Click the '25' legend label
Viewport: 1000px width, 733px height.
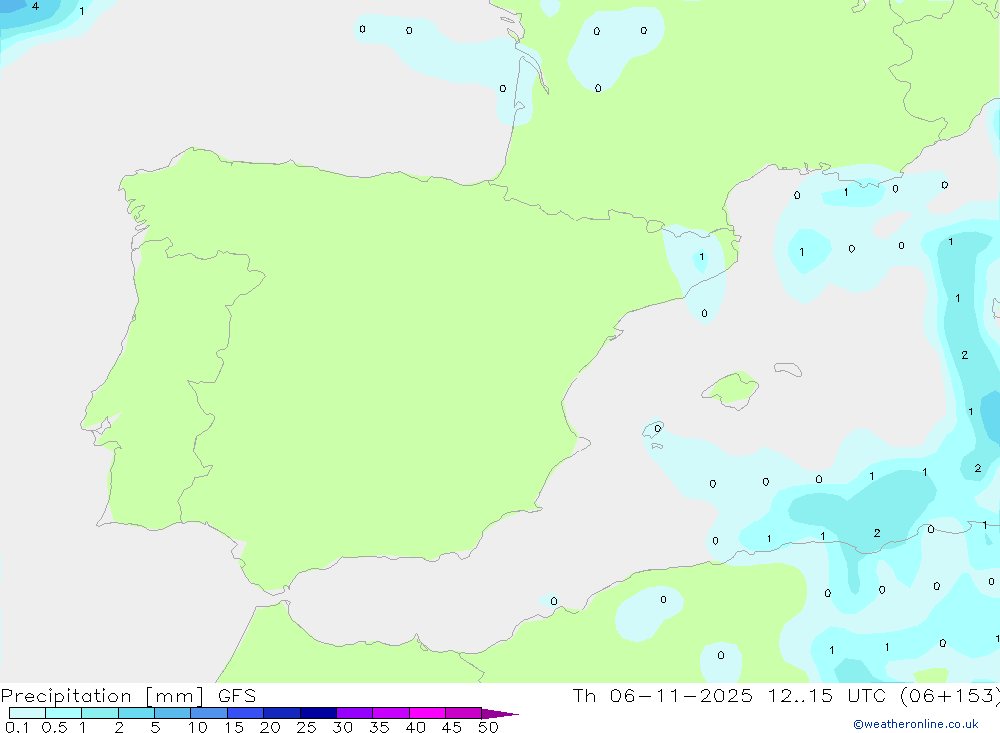click(x=306, y=727)
